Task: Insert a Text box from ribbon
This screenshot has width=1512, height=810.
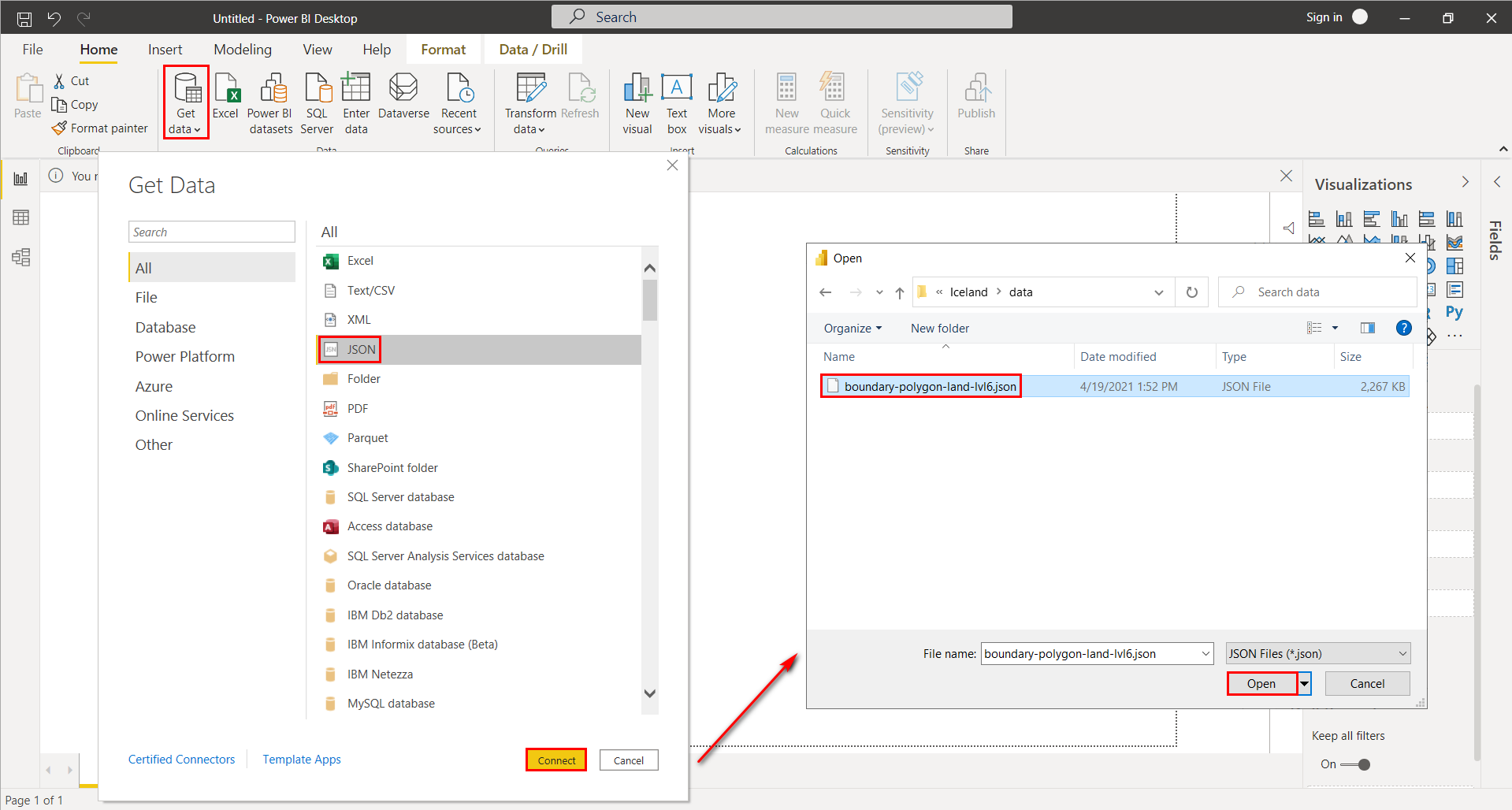Action: (676, 102)
